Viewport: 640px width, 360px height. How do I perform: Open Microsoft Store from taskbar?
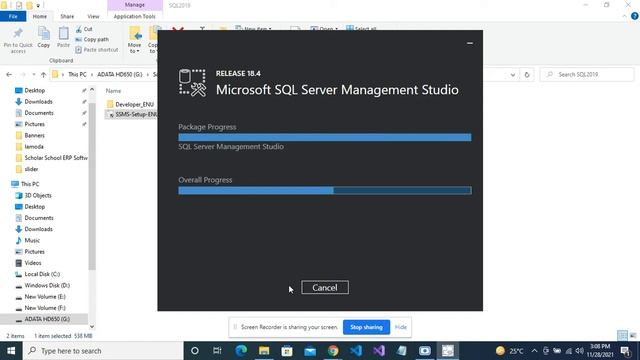pyautogui.click(x=287, y=351)
